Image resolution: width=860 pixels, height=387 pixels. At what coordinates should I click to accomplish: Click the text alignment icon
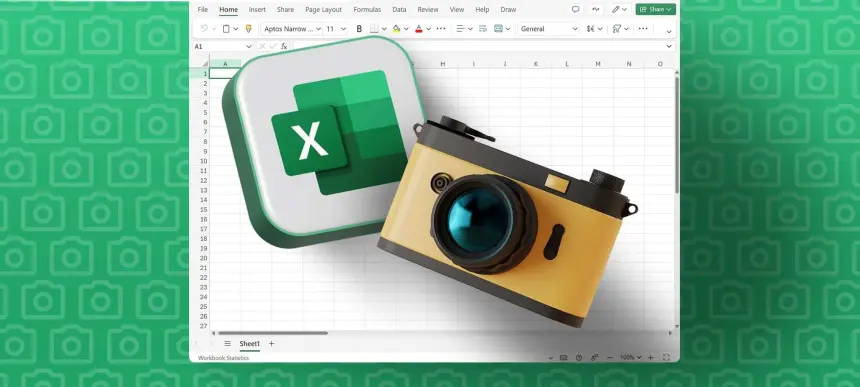coord(461,29)
